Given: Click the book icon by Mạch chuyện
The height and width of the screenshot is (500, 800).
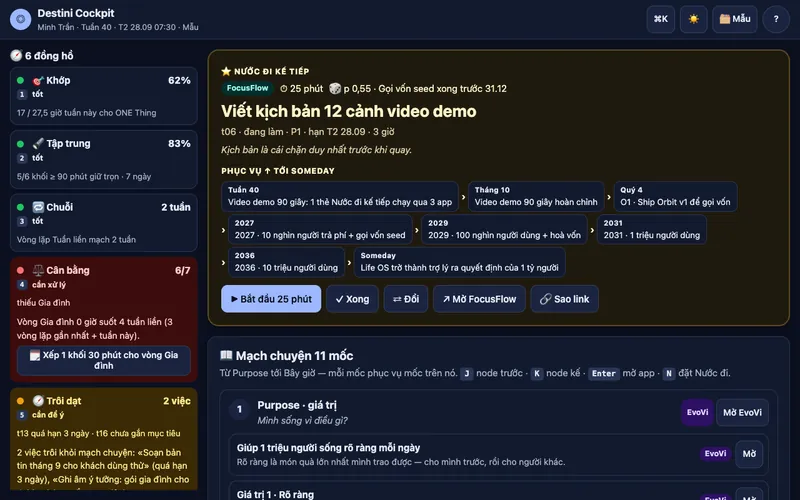Looking at the screenshot, I should (x=226, y=355).
